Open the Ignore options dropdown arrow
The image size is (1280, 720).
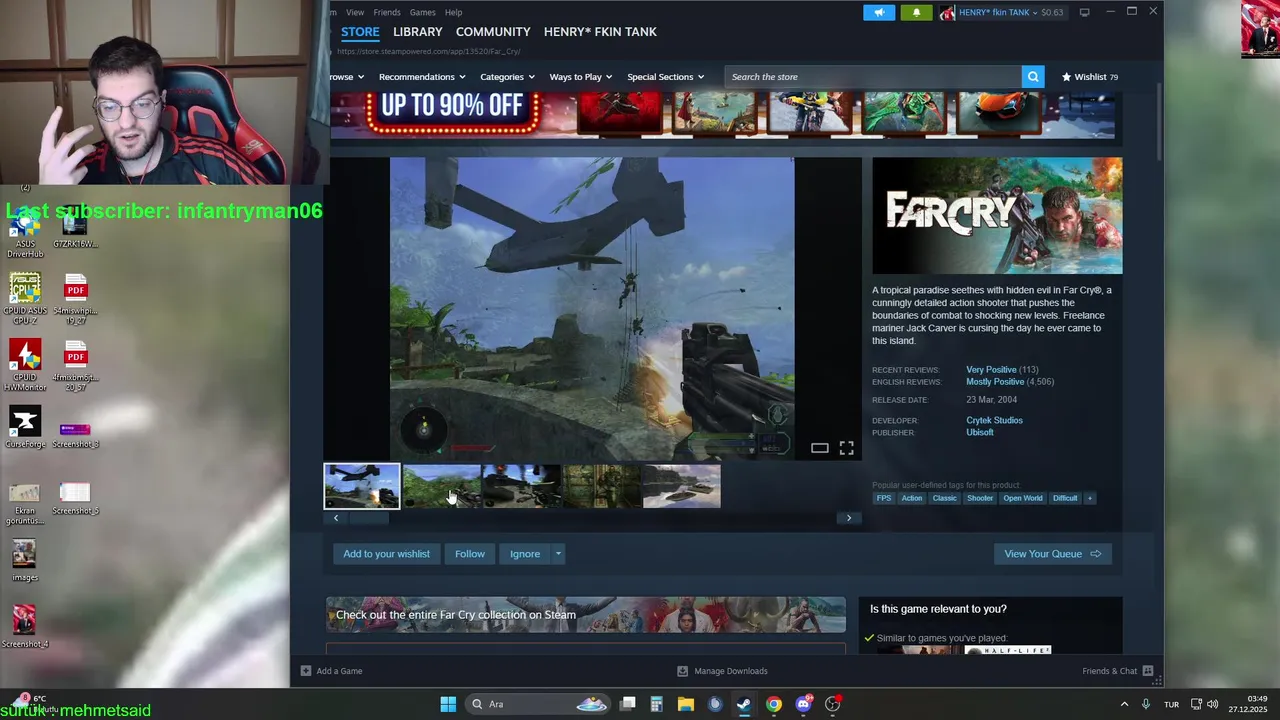558,554
